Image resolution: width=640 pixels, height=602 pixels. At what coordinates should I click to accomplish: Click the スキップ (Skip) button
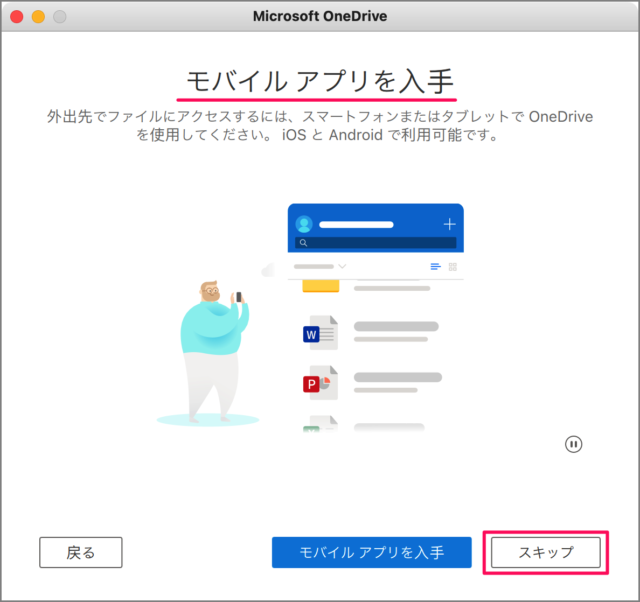pos(545,552)
